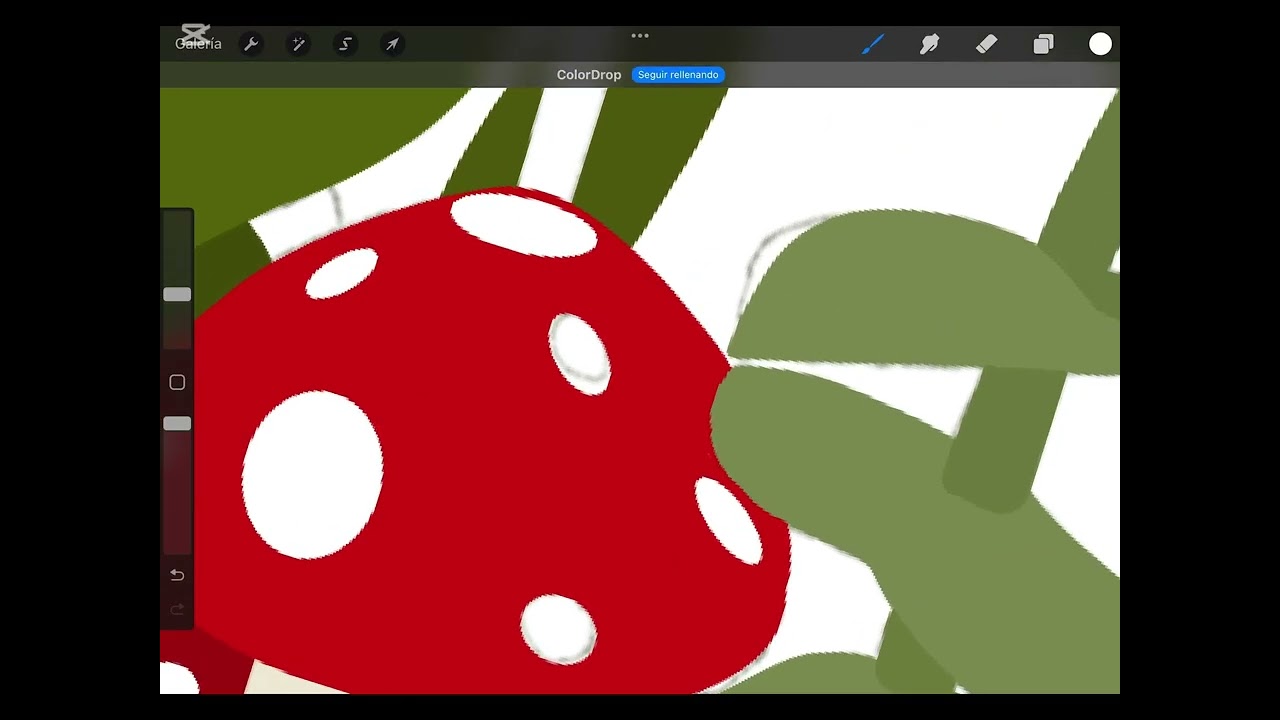Open the Actions wrench menu

(251, 44)
